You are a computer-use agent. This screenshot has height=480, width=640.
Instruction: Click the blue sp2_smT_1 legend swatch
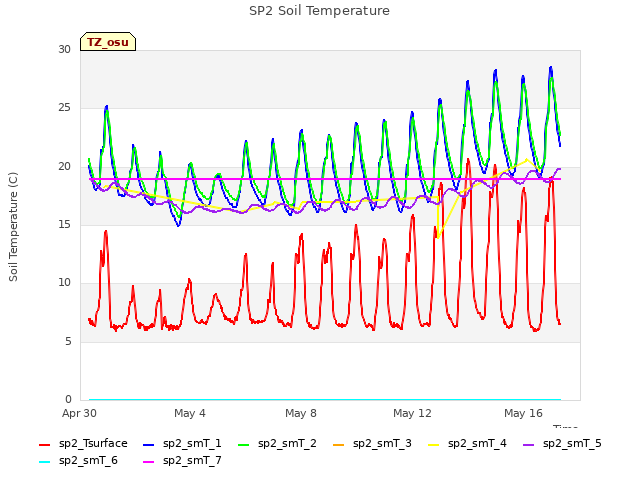[x=149, y=444]
